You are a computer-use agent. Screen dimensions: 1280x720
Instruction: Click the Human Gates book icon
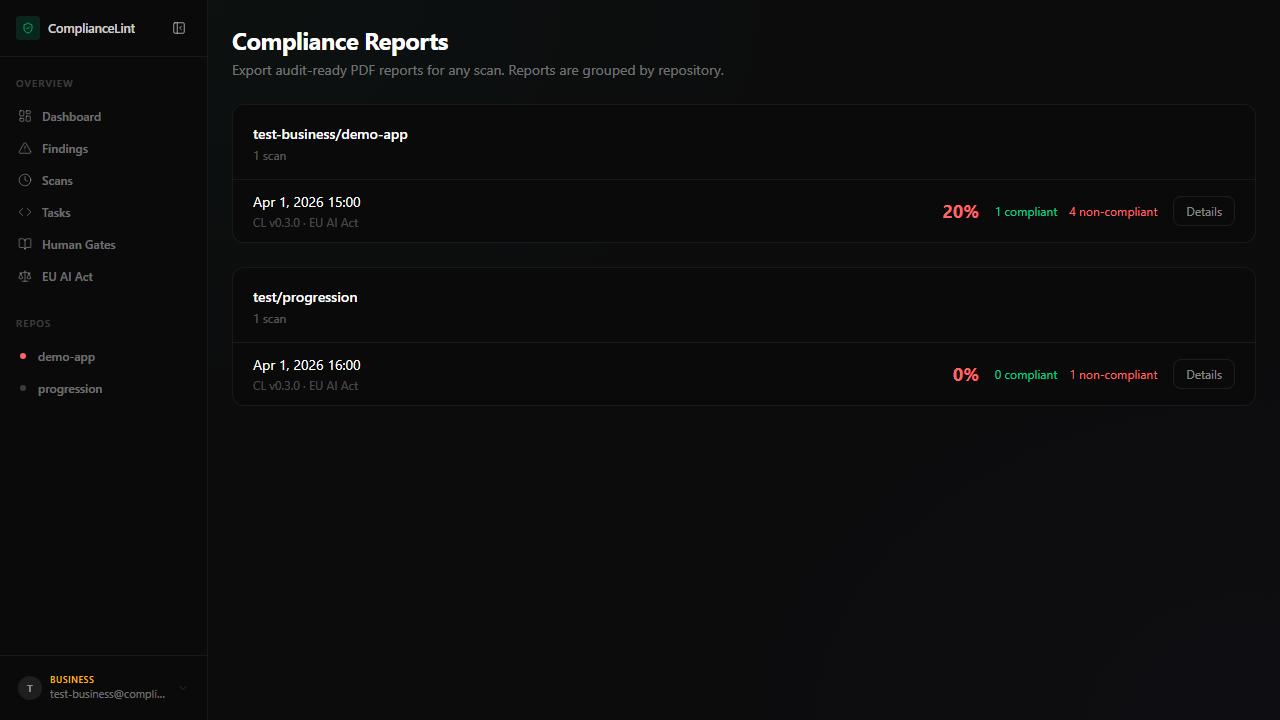pyautogui.click(x=25, y=245)
